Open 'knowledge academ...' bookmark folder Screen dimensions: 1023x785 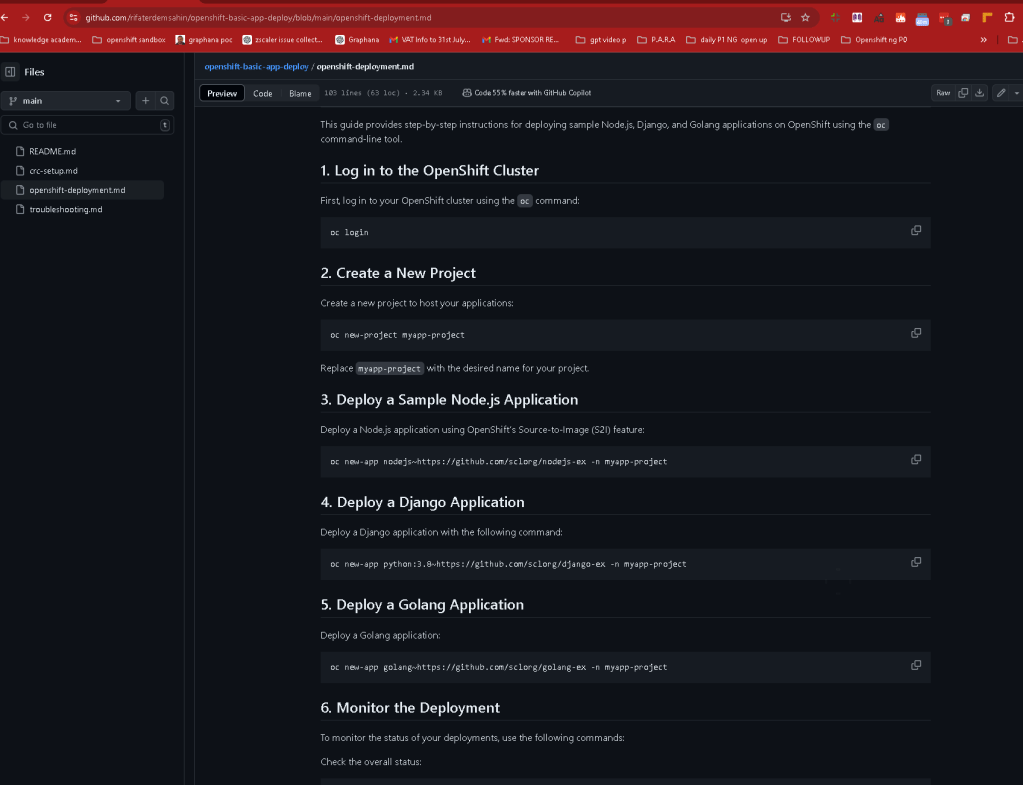41,40
